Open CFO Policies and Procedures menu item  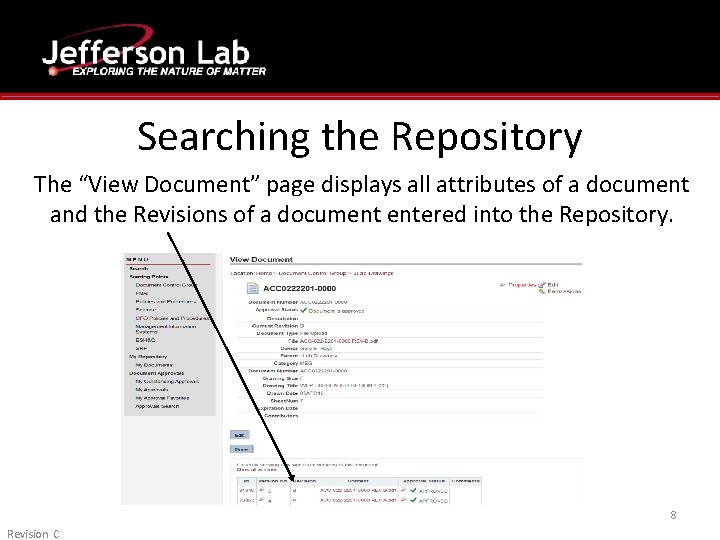(172, 318)
